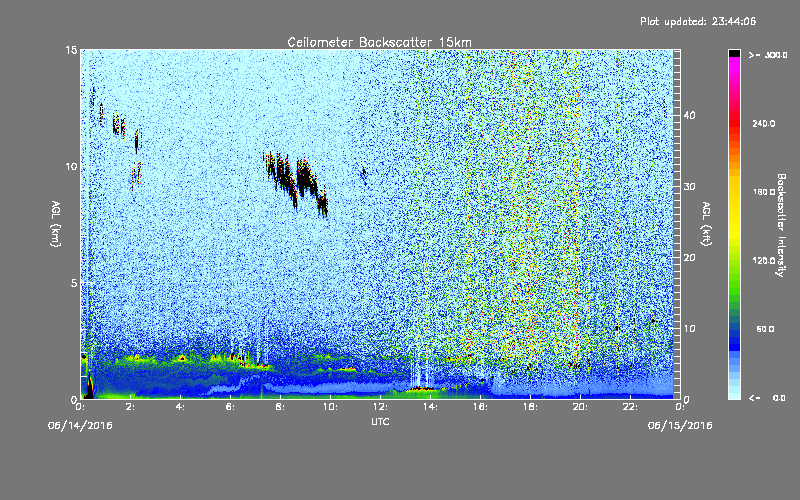Click the 2: hour tick on the time axis
The height and width of the screenshot is (500, 800).
131,407
